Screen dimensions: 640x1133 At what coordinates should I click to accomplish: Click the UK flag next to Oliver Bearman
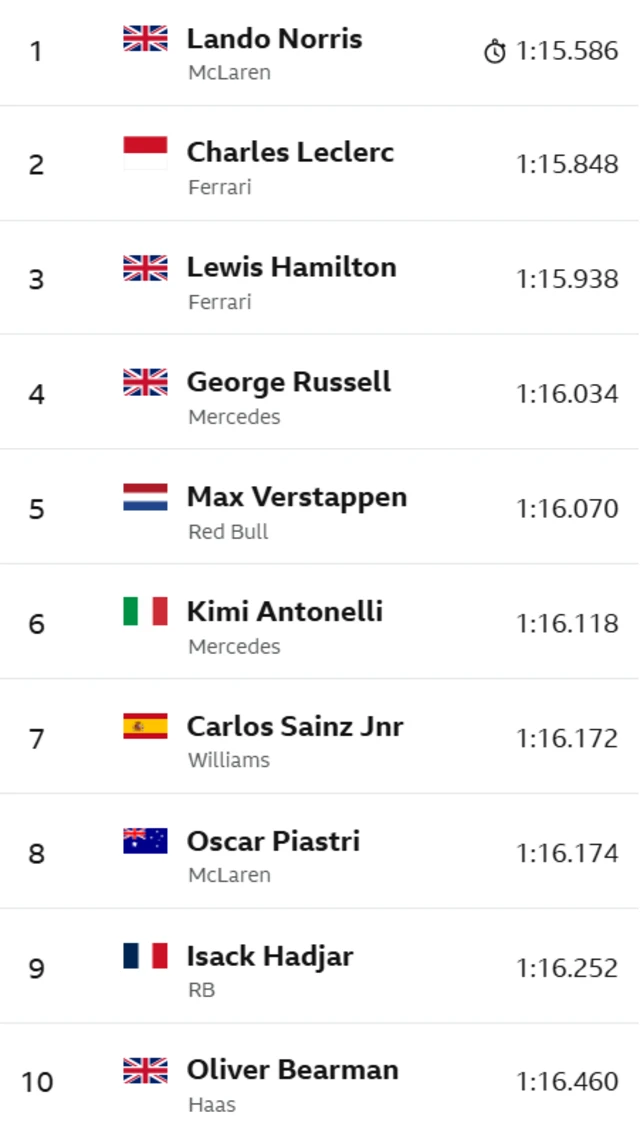[x=145, y=1070]
